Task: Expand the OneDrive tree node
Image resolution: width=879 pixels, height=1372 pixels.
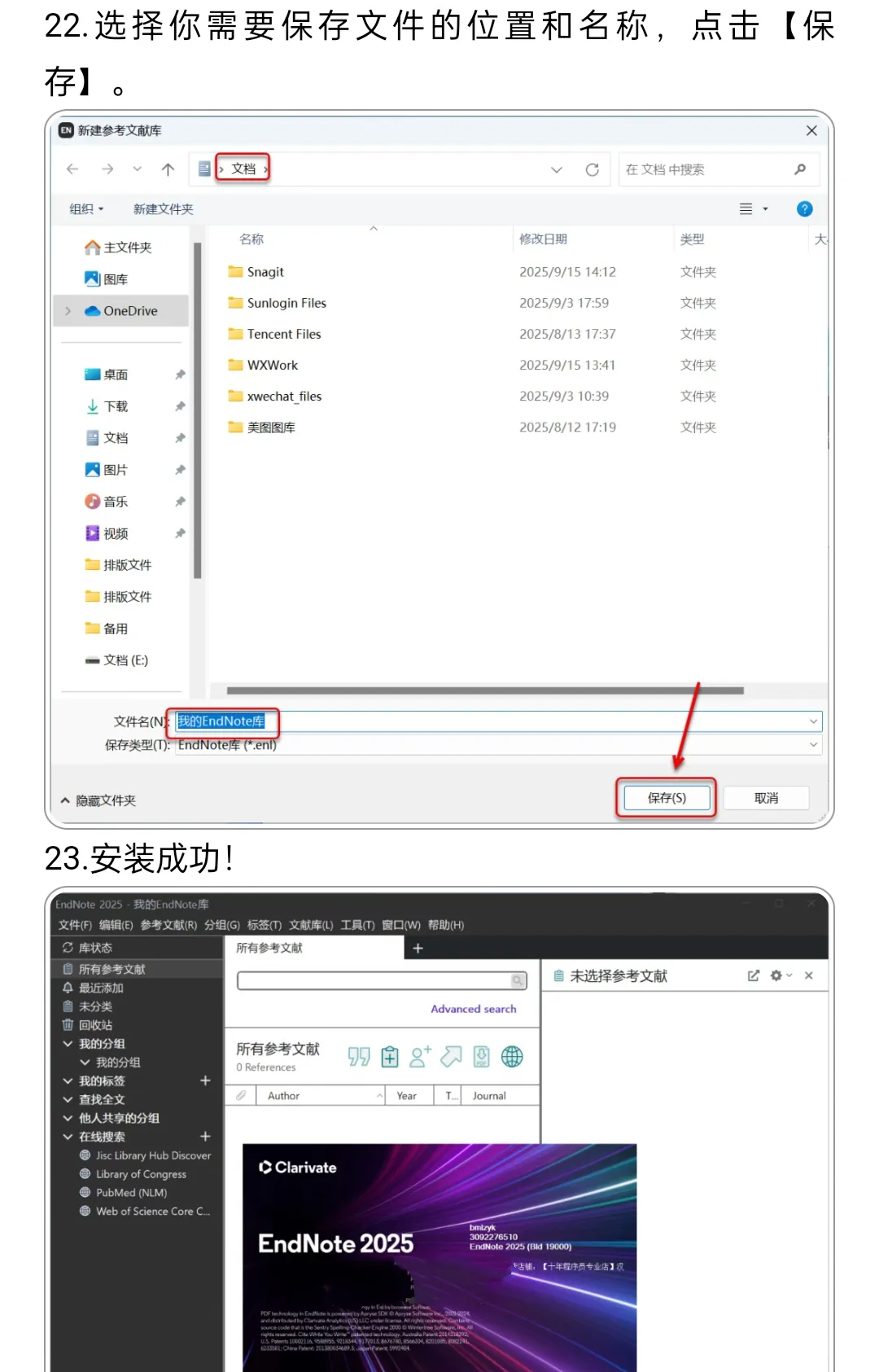Action: point(68,311)
